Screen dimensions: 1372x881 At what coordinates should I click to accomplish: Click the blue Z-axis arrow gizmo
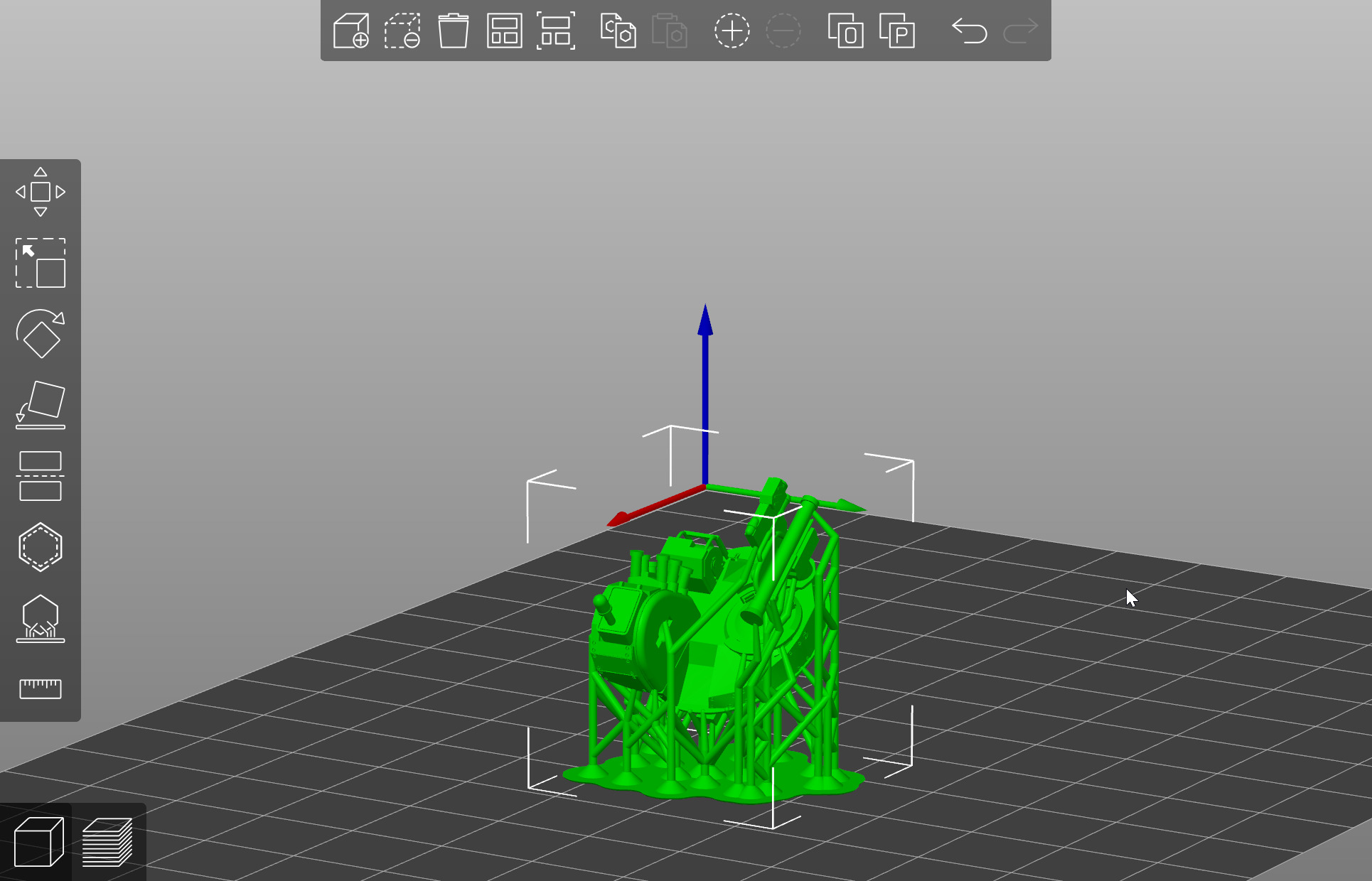click(705, 394)
